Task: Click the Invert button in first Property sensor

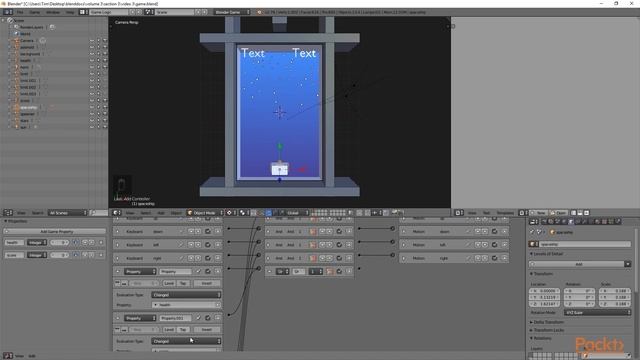Action: 207,283
